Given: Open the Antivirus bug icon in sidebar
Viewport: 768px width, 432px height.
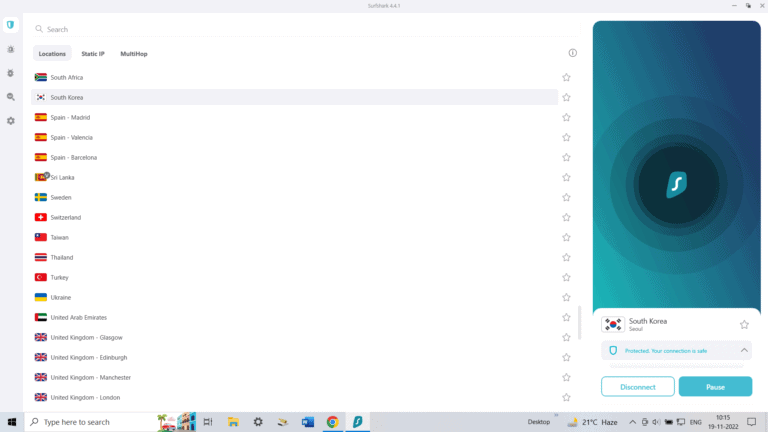Looking at the screenshot, I should [x=10, y=73].
